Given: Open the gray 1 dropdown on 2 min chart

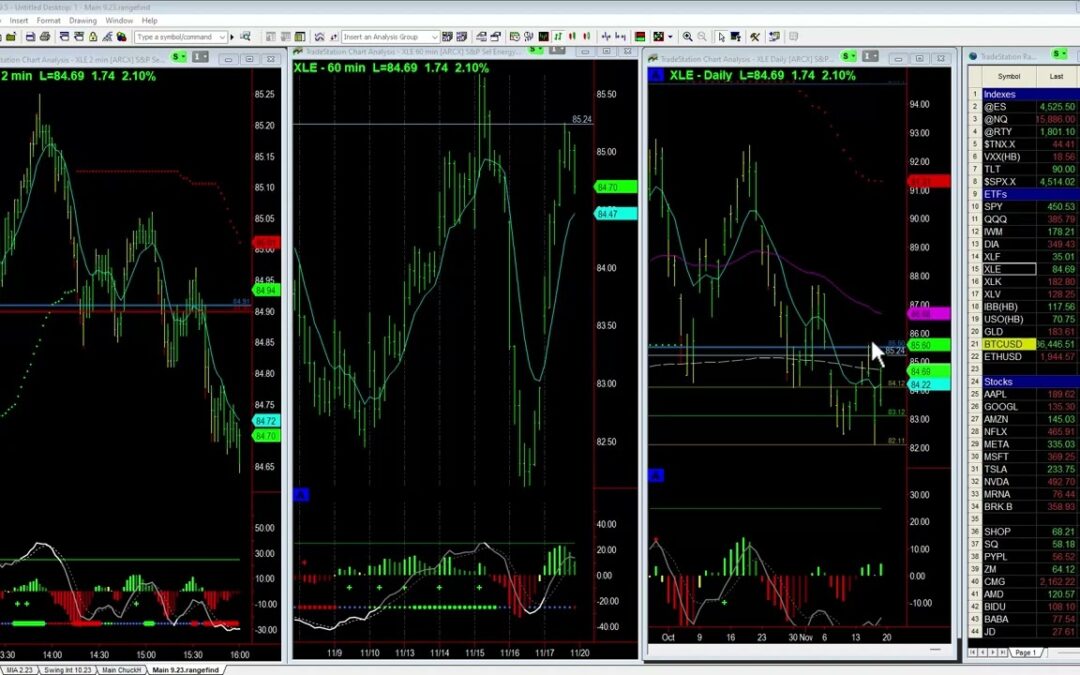Looking at the screenshot, I should [x=200, y=56].
